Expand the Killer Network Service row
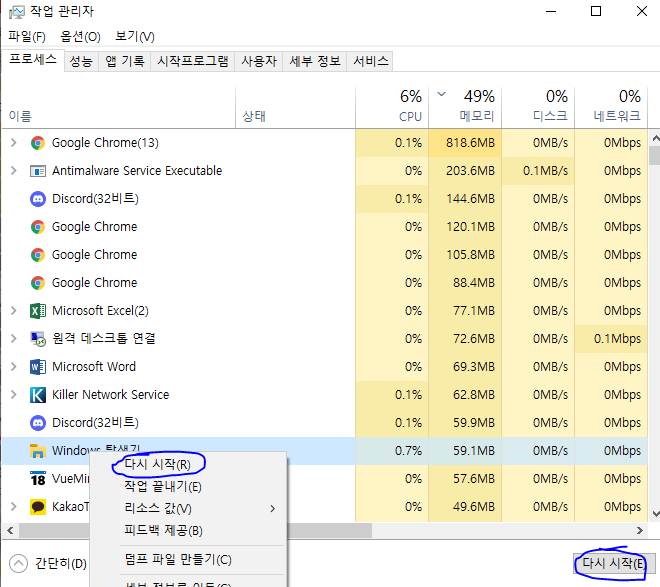 pyautogui.click(x=13, y=394)
